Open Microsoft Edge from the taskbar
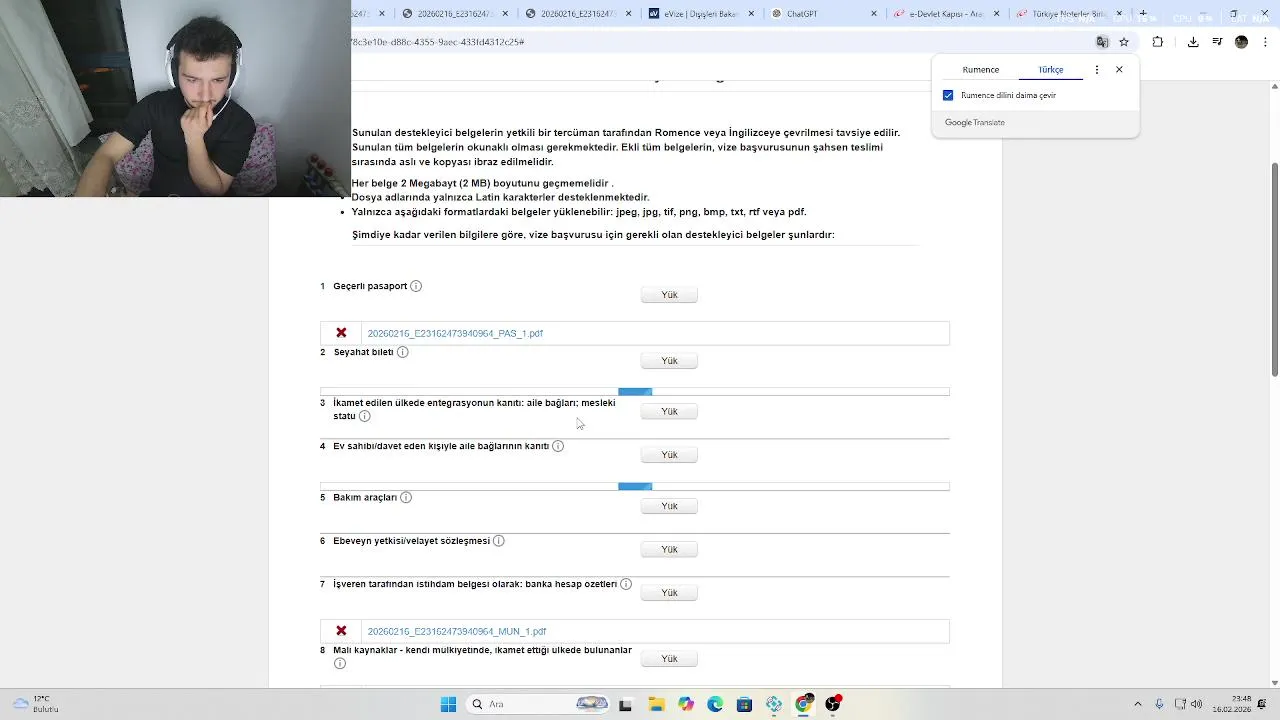 pyautogui.click(x=715, y=704)
